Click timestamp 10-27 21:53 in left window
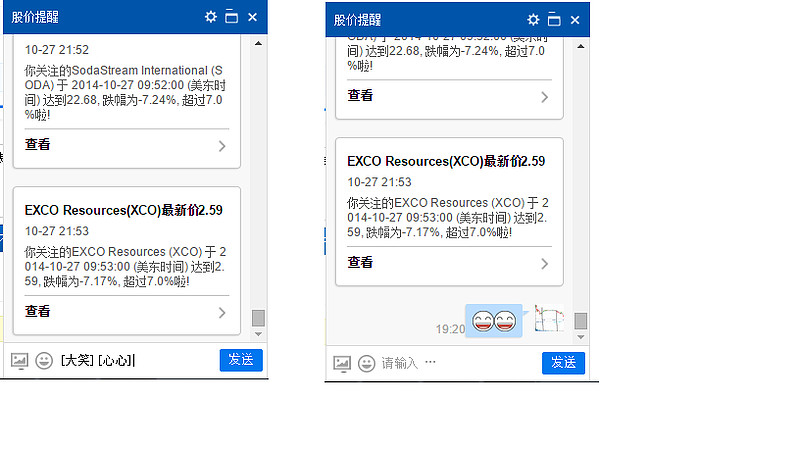The width and height of the screenshot is (800, 451). coord(57,231)
